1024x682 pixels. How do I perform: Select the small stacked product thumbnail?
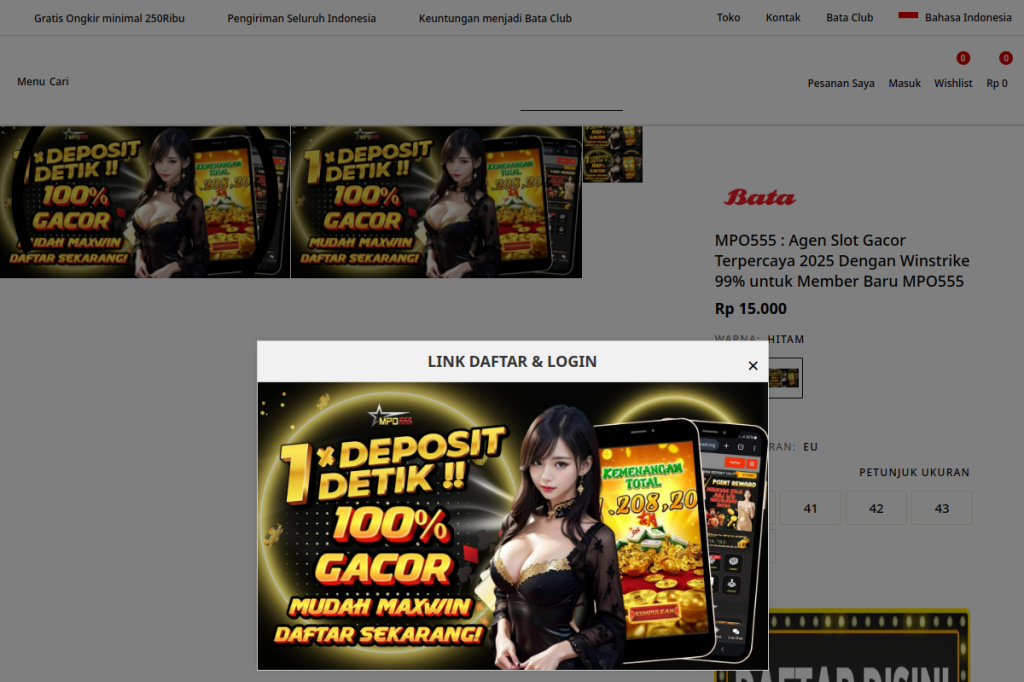[x=613, y=154]
